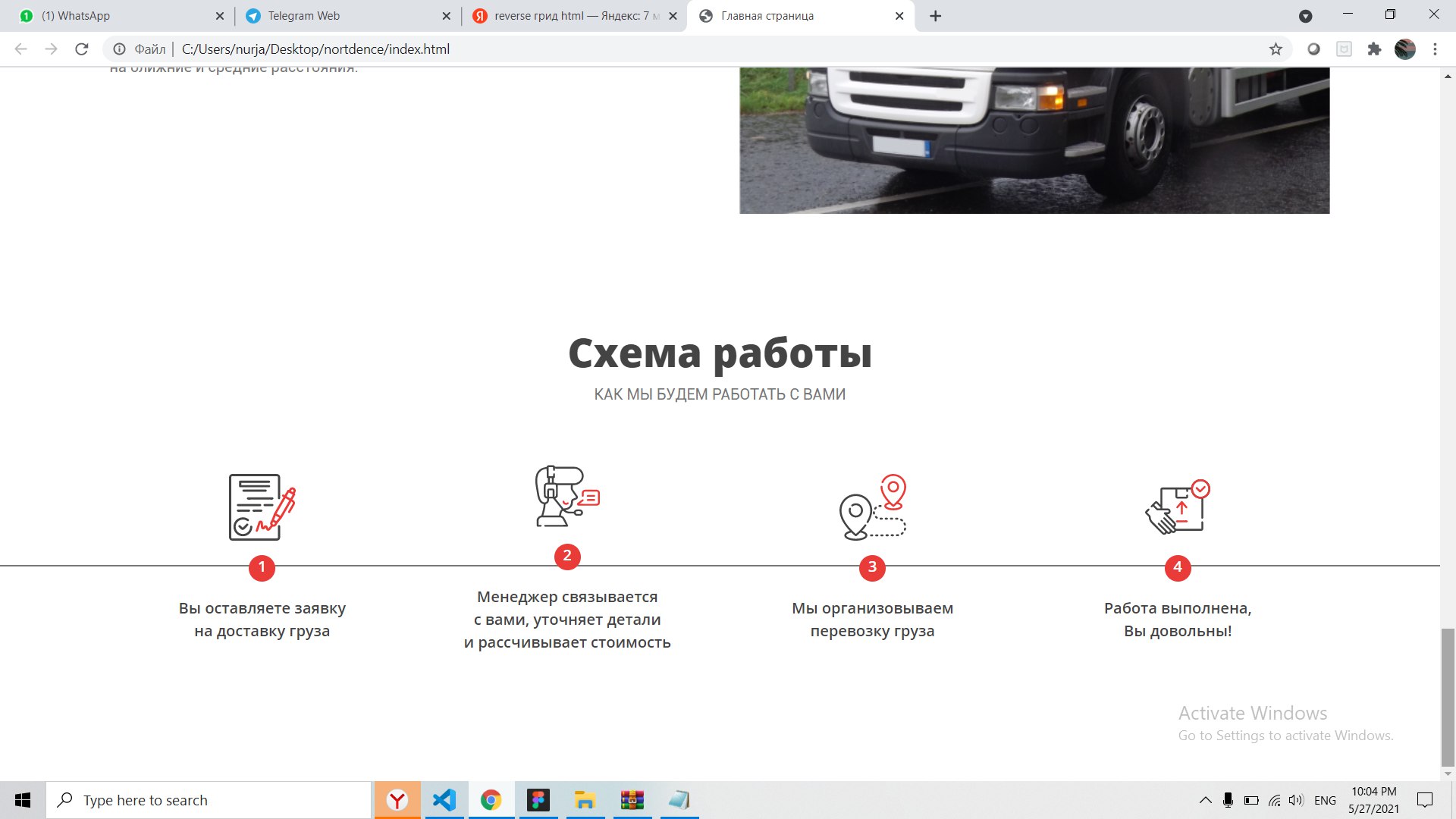
Task: Open the Extensions puzzle menu
Action: (1374, 49)
